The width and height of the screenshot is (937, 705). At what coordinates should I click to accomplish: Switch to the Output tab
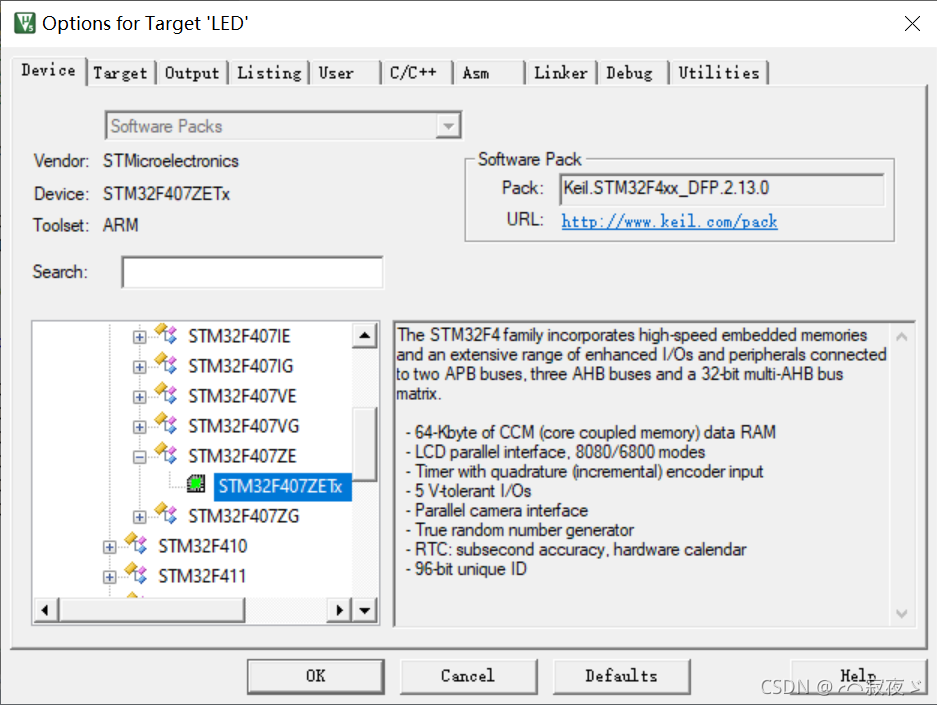click(192, 73)
